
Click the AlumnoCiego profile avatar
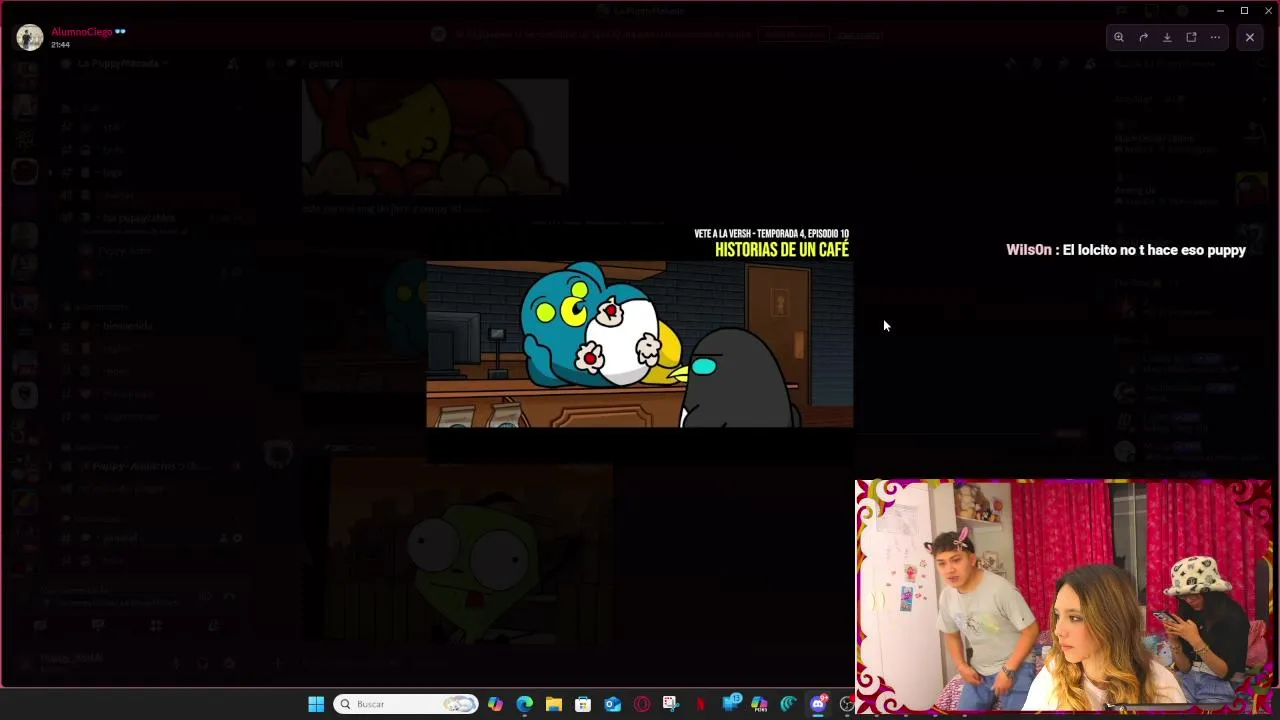[29, 38]
